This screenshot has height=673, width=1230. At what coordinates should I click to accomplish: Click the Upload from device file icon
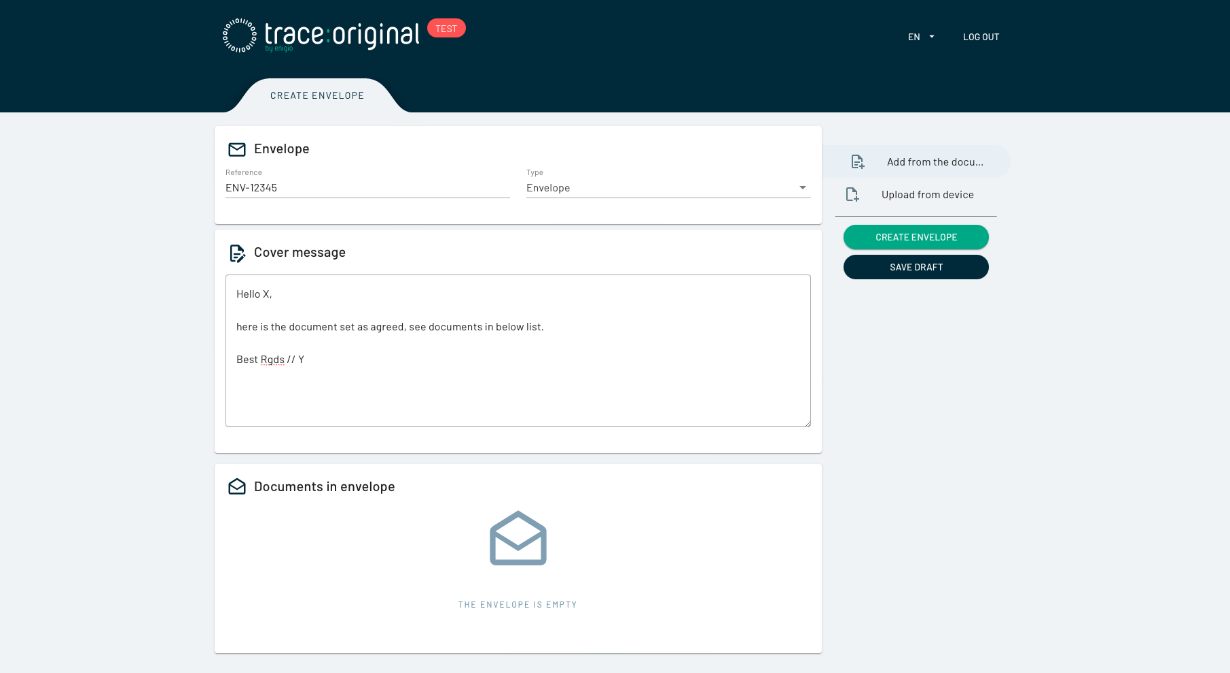coord(852,195)
